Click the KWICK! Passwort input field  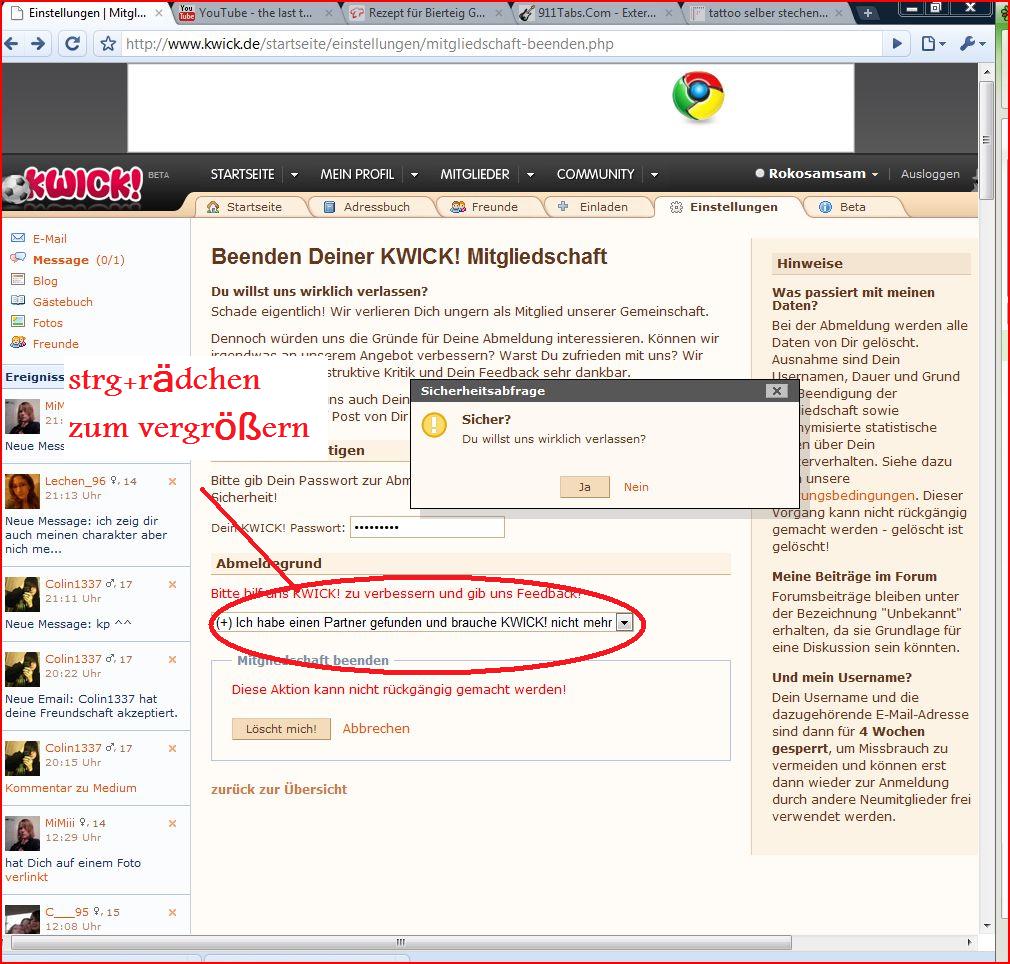click(427, 527)
